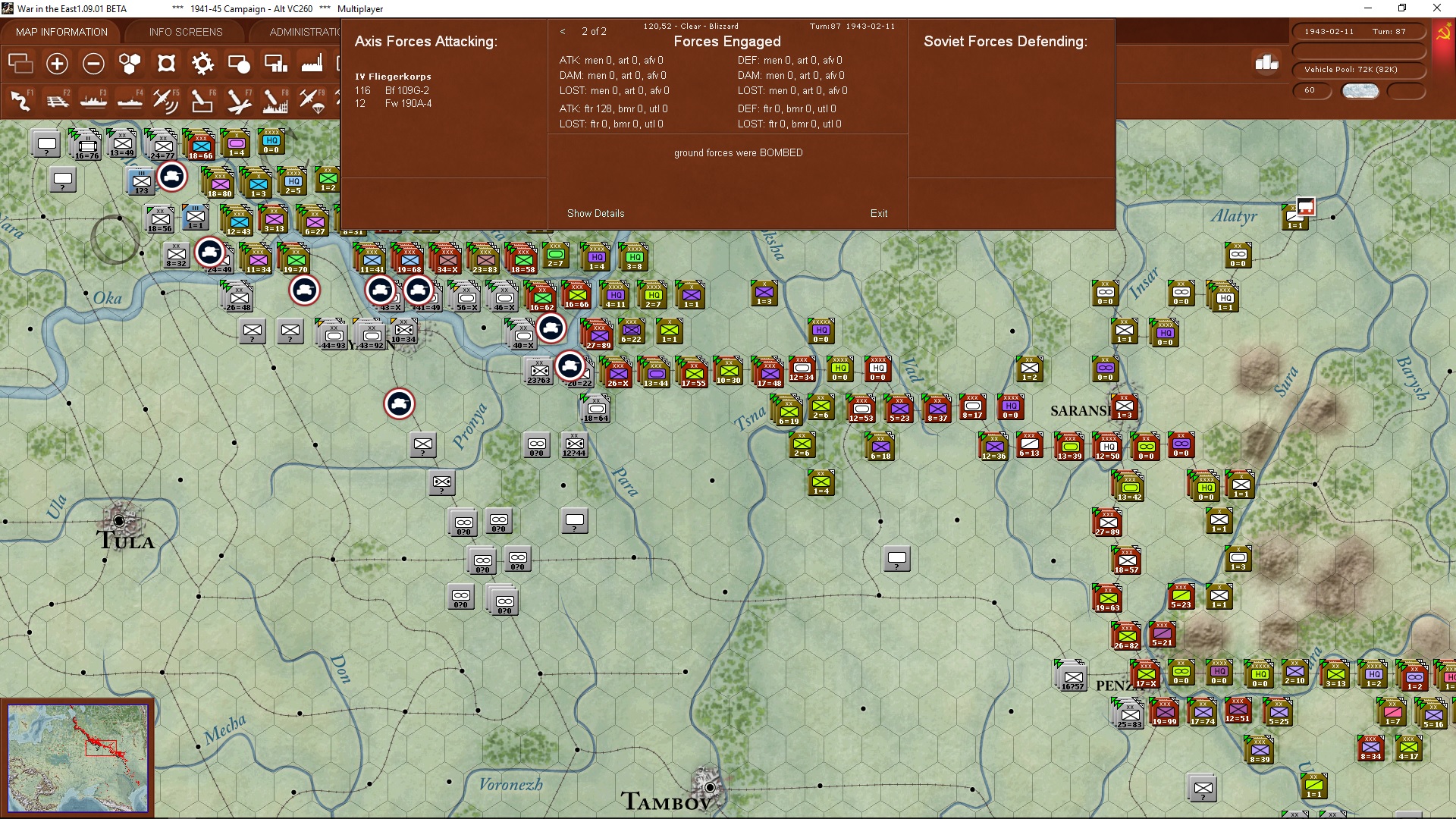This screenshot has height=819, width=1456.
Task: Click the blizzard weather indicator swatch
Action: click(1360, 90)
